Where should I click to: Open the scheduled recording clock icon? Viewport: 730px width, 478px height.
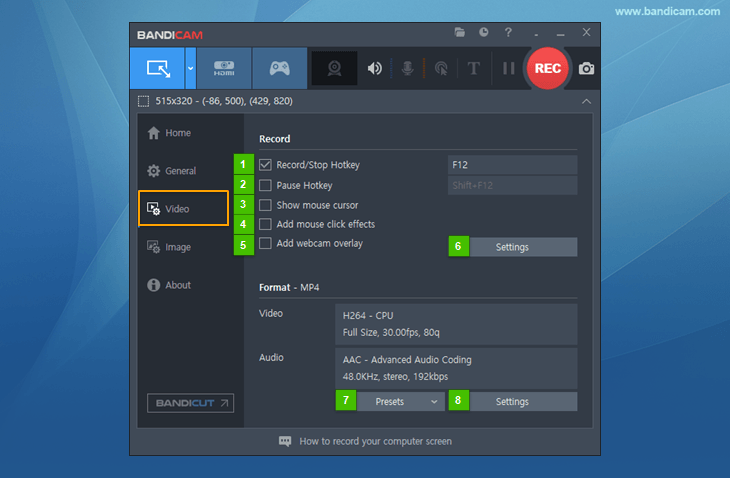pyautogui.click(x=484, y=32)
